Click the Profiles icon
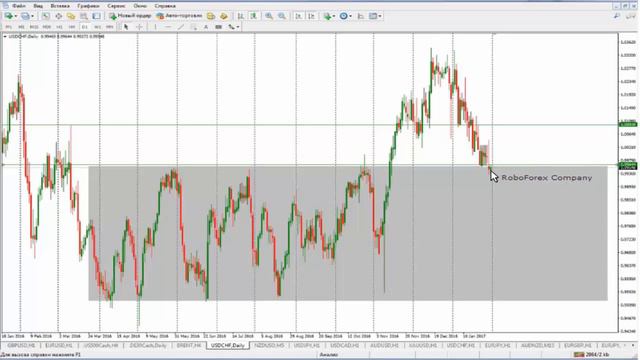The image size is (640, 360). (x=26, y=16)
